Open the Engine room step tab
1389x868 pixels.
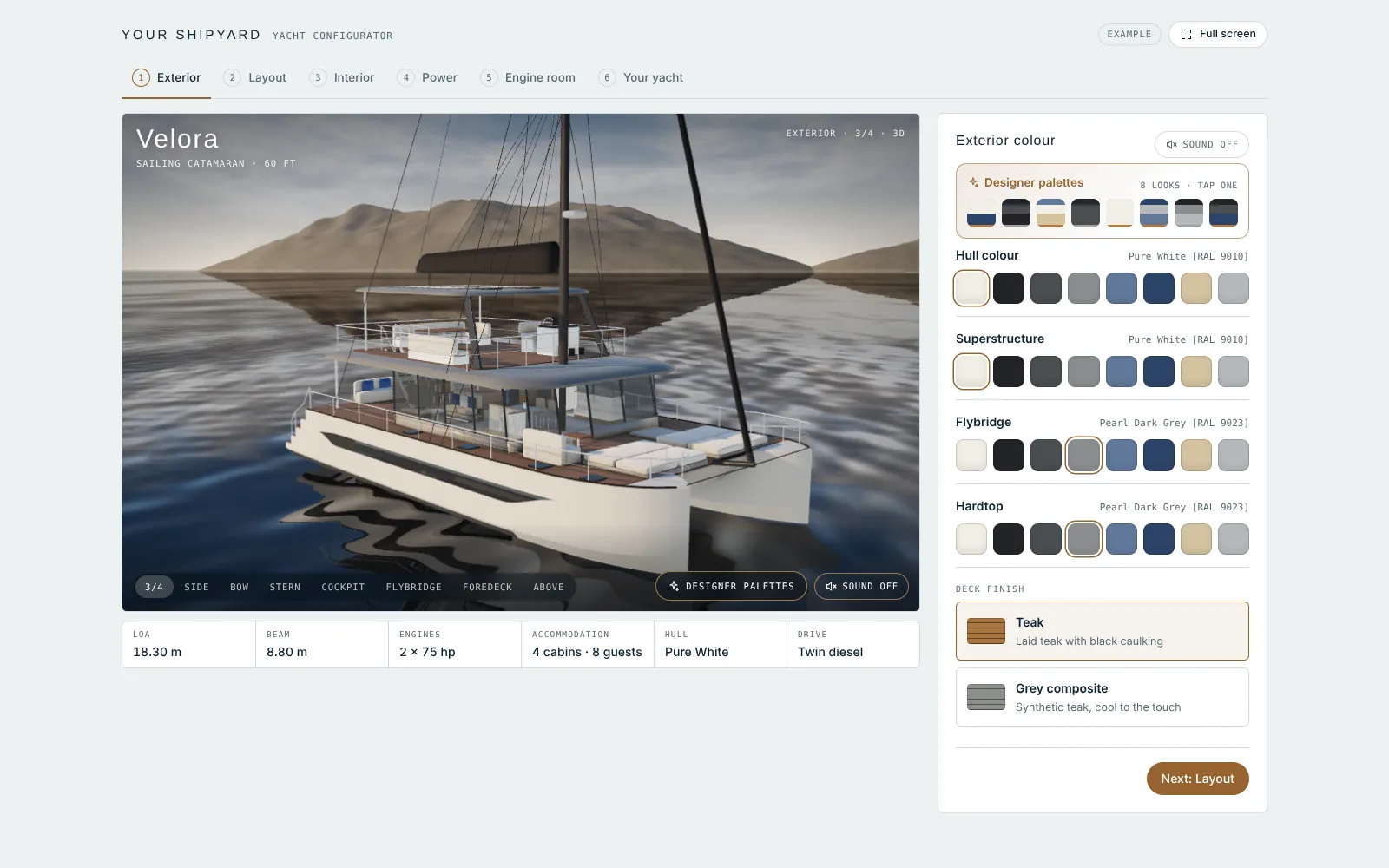point(528,77)
